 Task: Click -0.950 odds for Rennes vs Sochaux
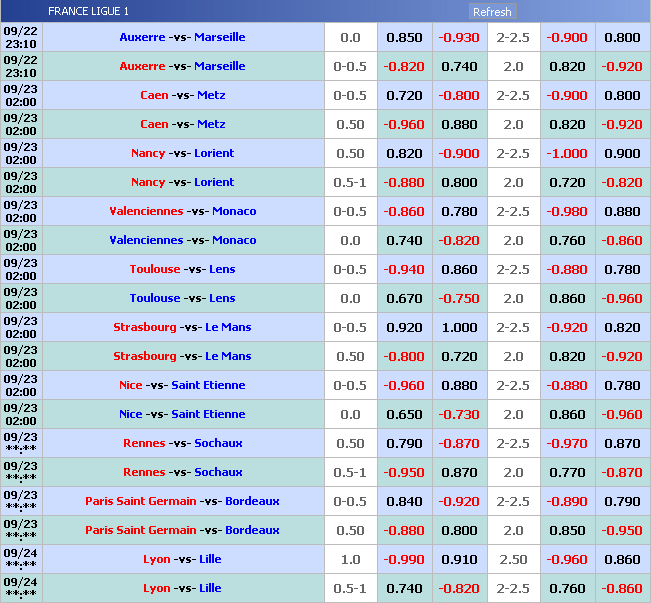[404, 472]
